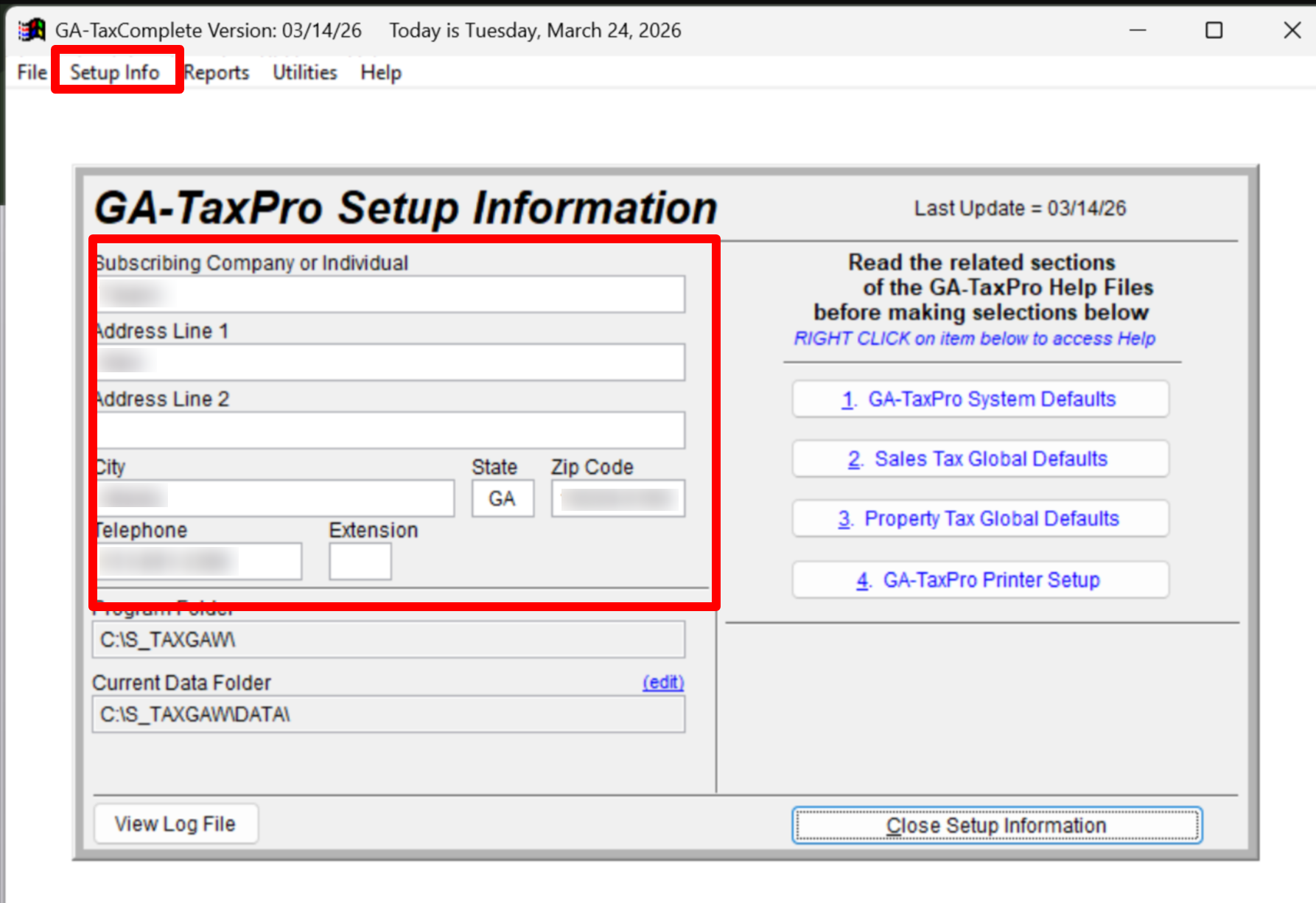This screenshot has width=1316, height=903.
Task: Click the State field showing GA
Action: [503, 498]
